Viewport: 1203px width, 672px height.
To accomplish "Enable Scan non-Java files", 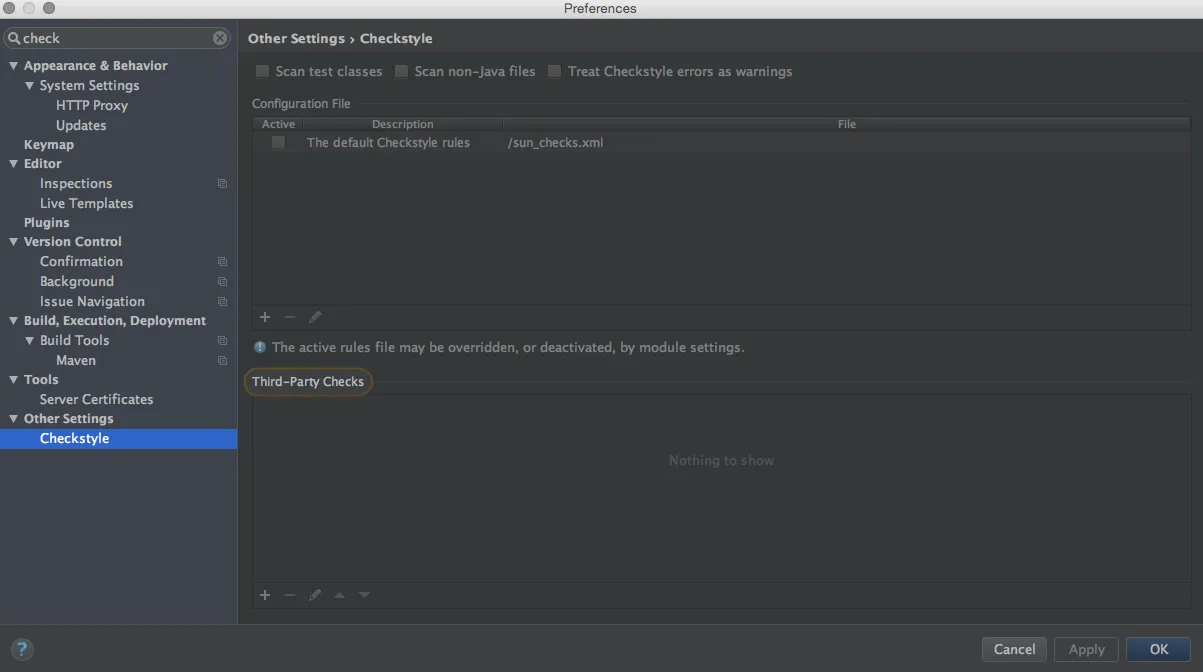I will click(x=401, y=71).
